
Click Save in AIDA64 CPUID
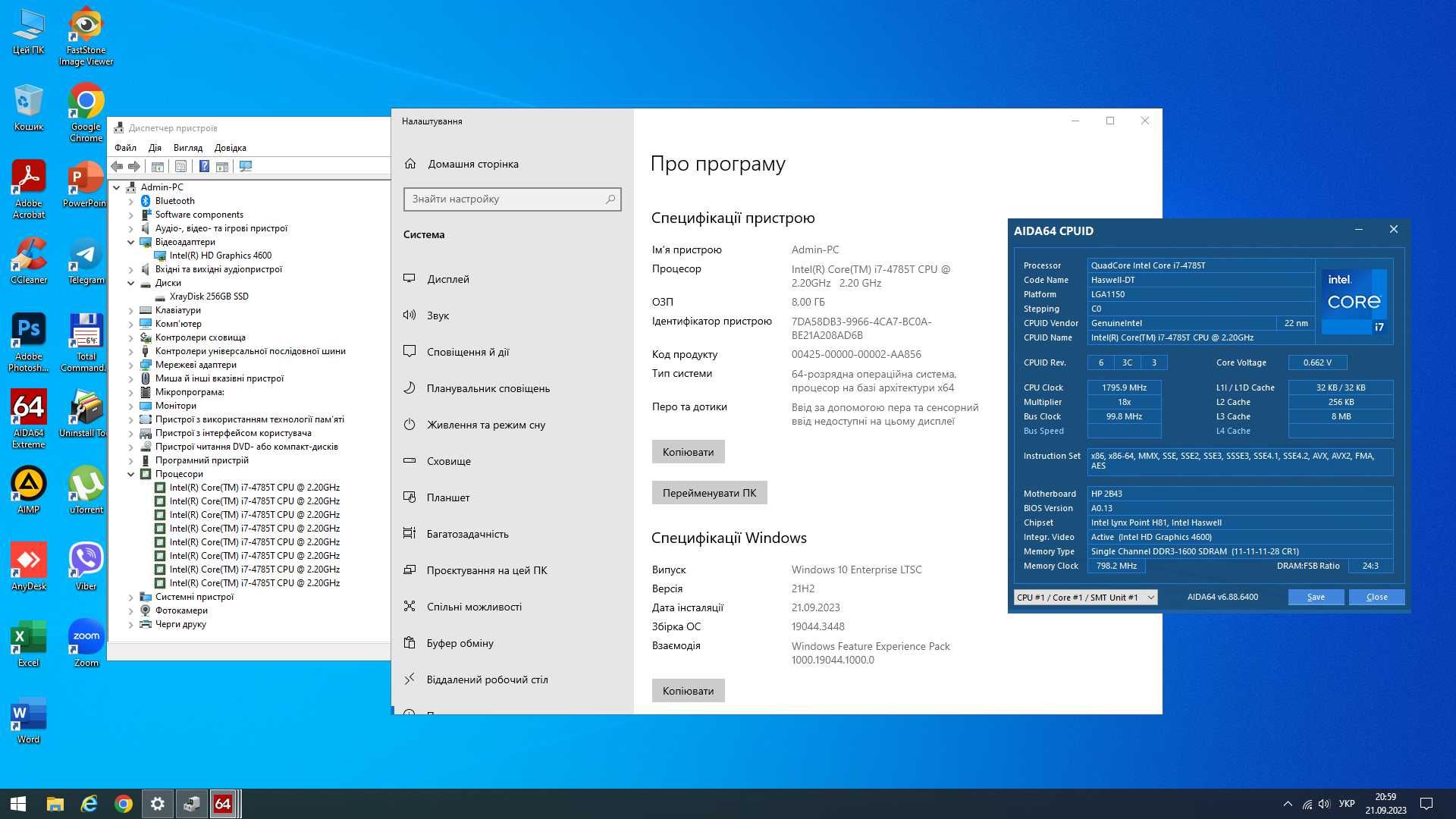click(x=1316, y=597)
